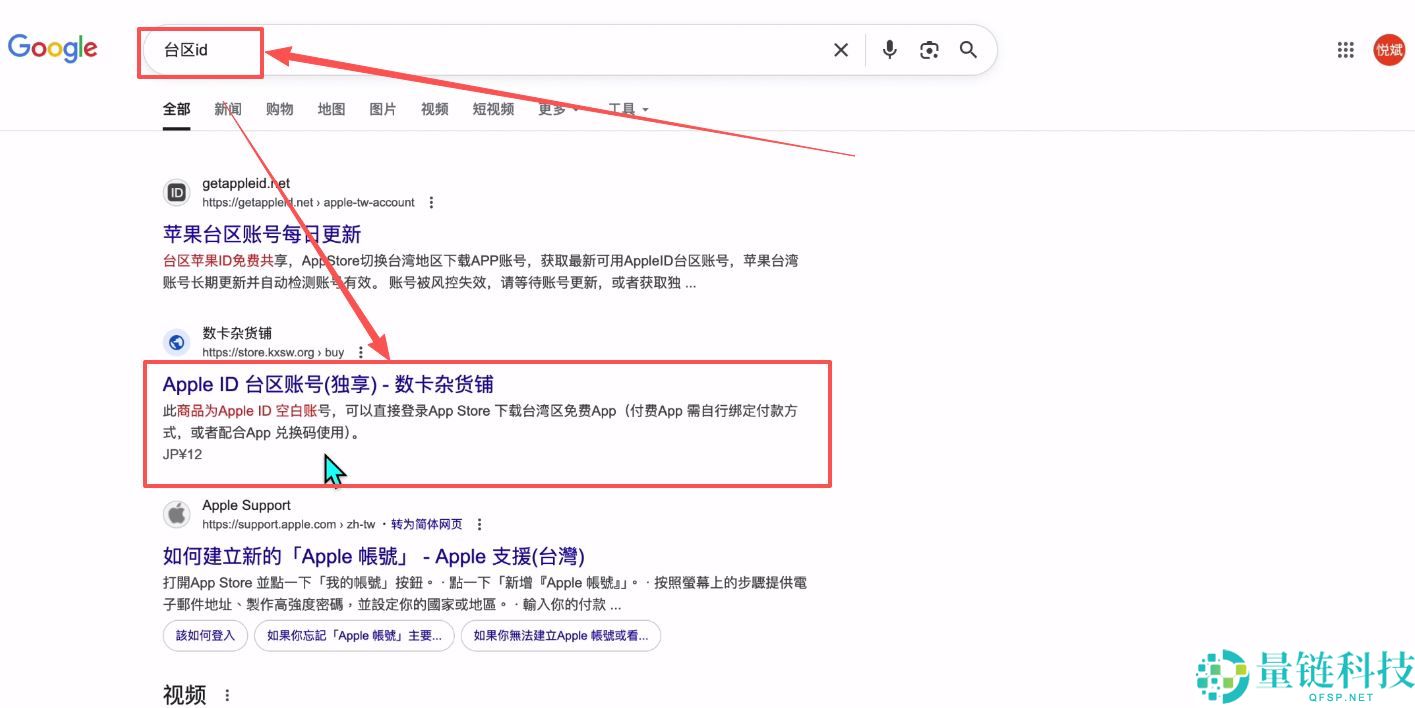The image size is (1415, 708).
Task: Clear the search query with the X button
Action: 841,49
